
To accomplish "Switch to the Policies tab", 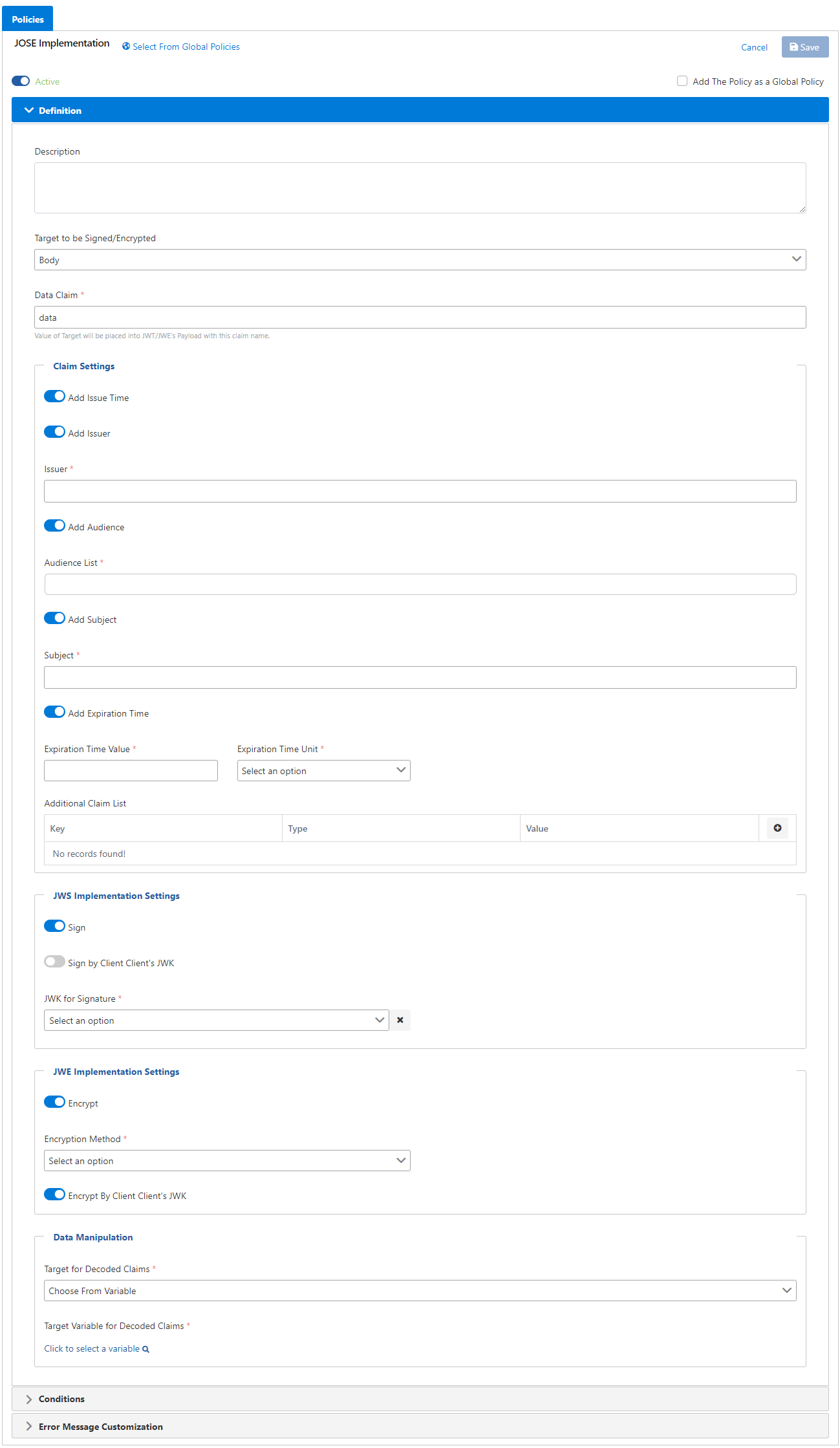I will coord(28,19).
